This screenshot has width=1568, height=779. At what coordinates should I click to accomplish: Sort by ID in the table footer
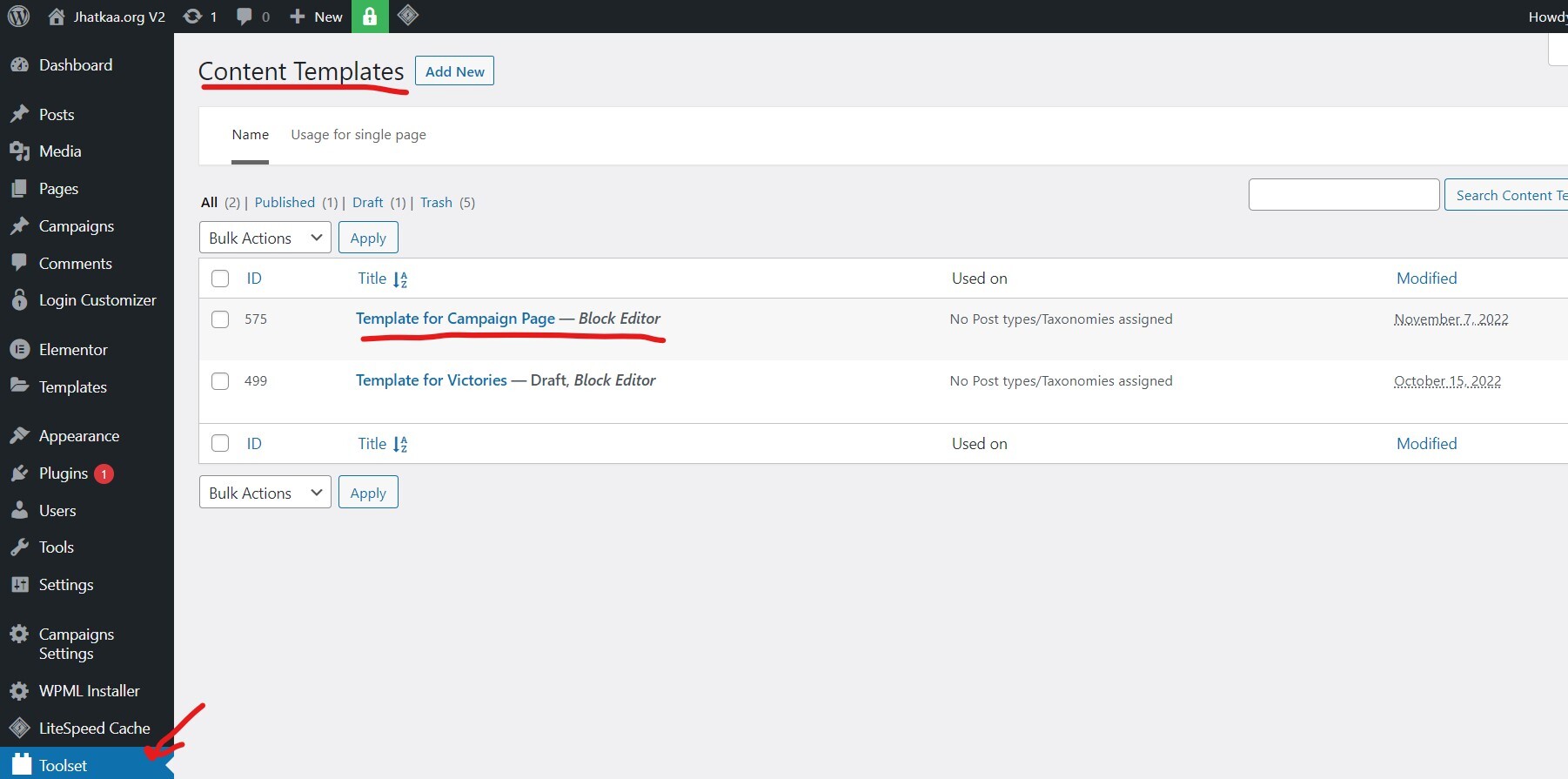[254, 444]
